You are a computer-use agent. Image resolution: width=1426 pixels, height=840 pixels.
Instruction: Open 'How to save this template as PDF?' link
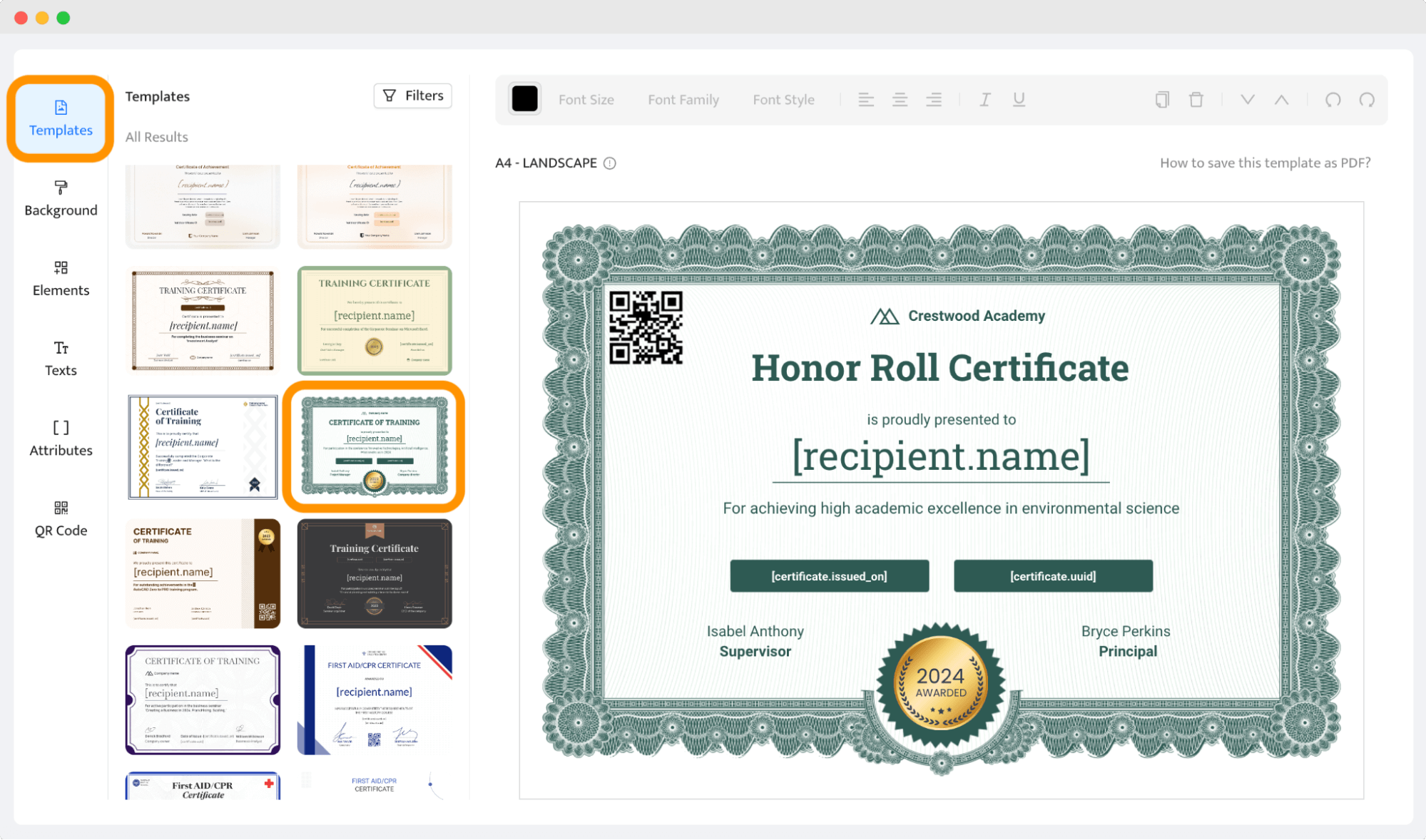(x=1265, y=163)
